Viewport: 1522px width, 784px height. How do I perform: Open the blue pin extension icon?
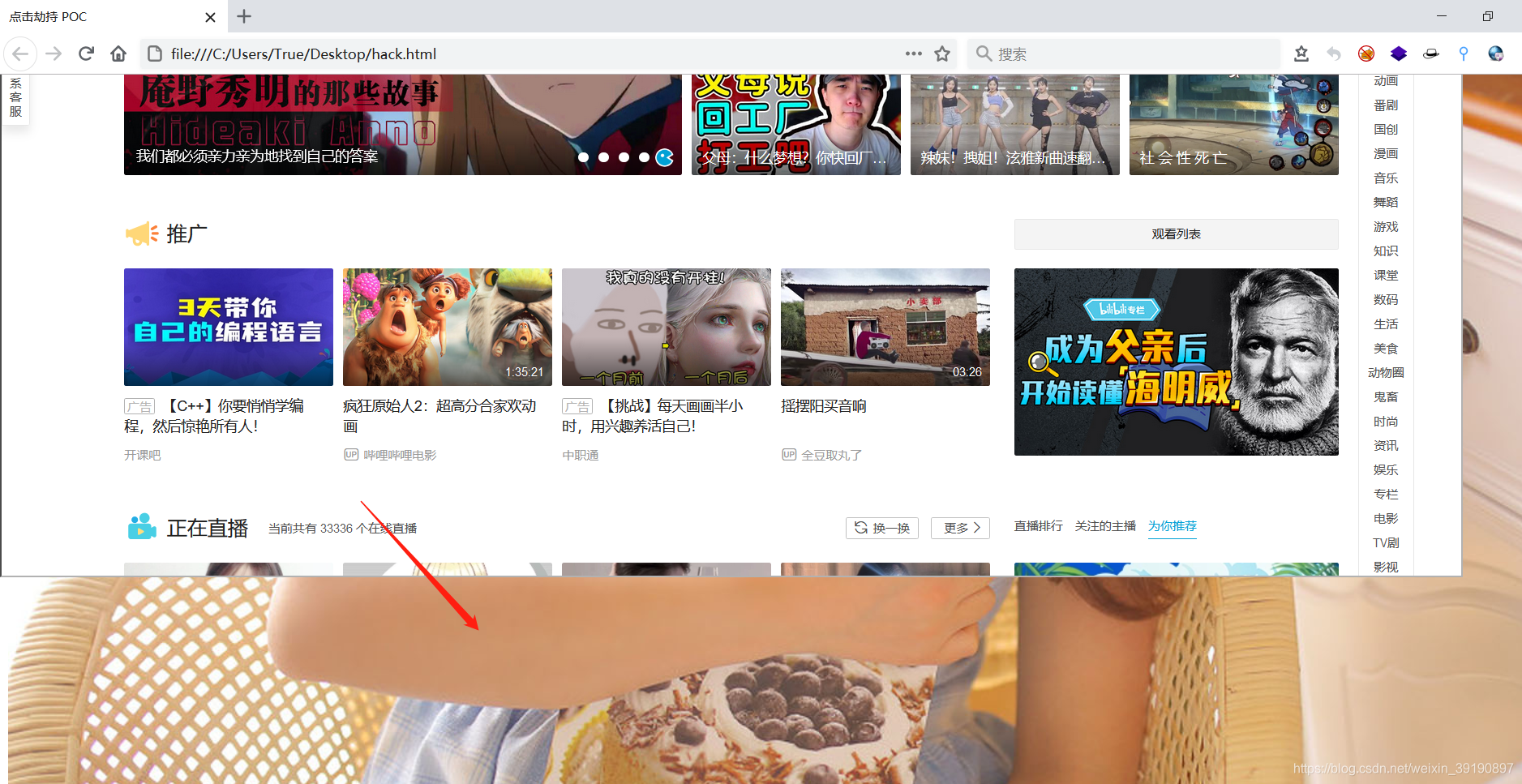(1464, 54)
